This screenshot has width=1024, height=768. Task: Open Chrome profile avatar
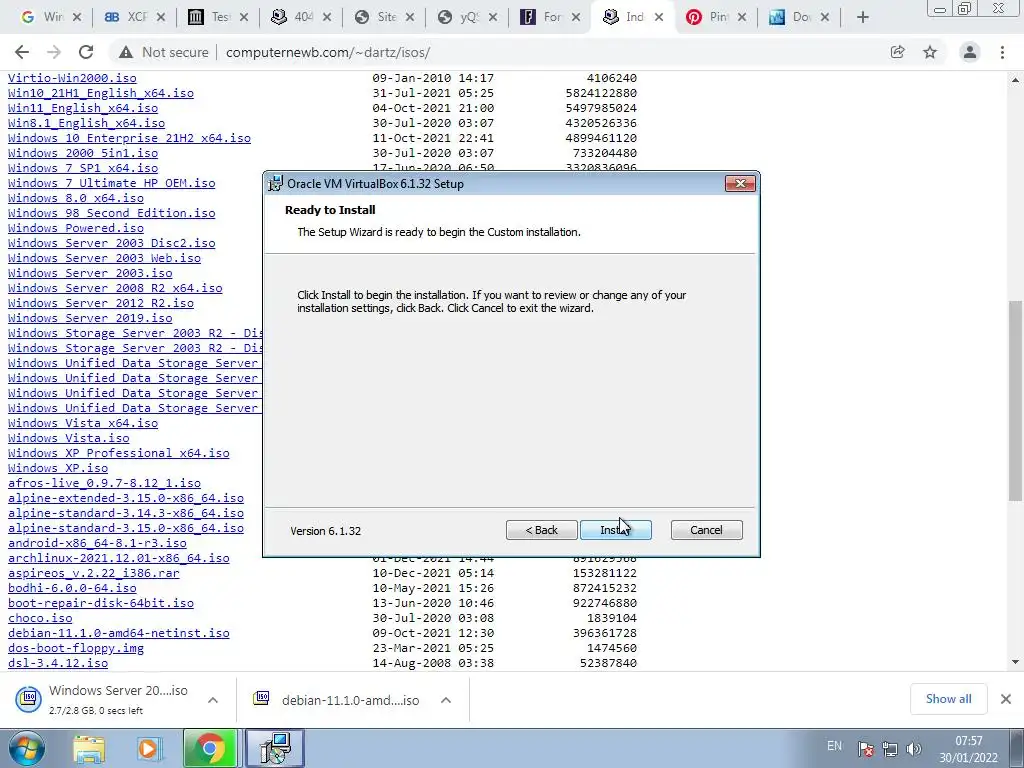click(970, 52)
